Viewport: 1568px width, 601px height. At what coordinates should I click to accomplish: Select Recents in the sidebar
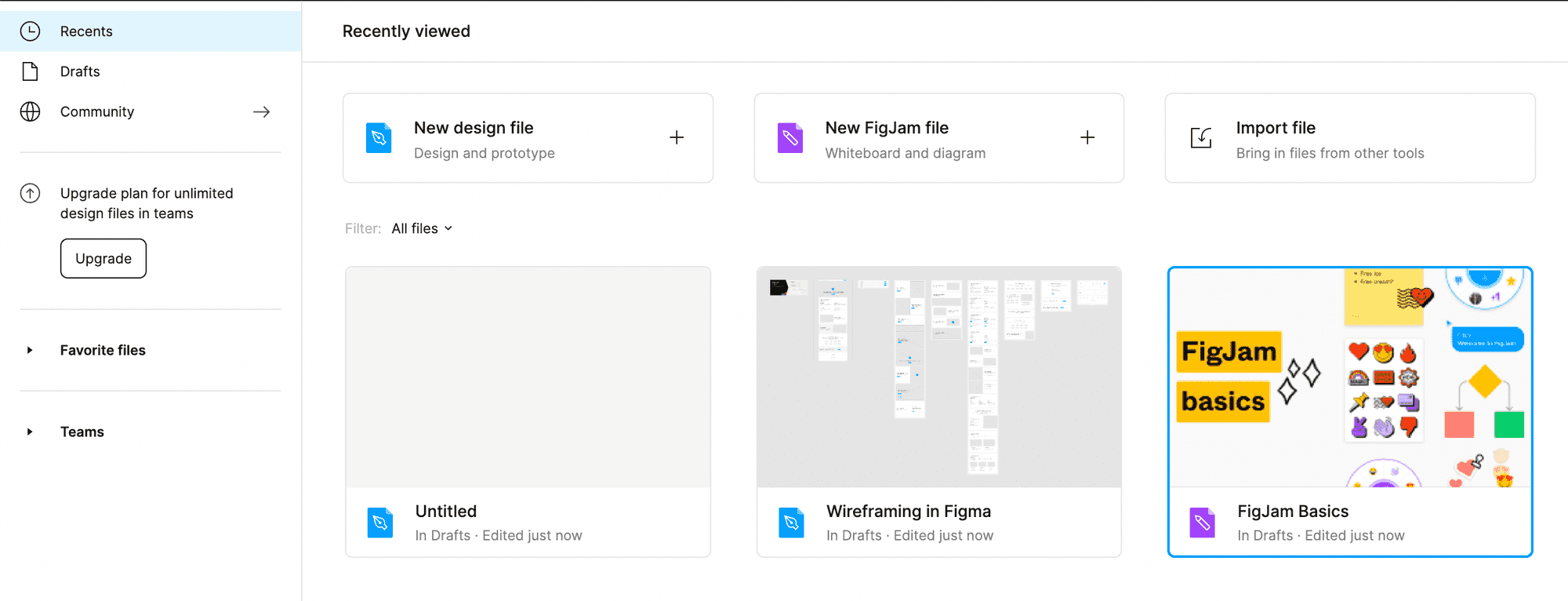[x=151, y=31]
